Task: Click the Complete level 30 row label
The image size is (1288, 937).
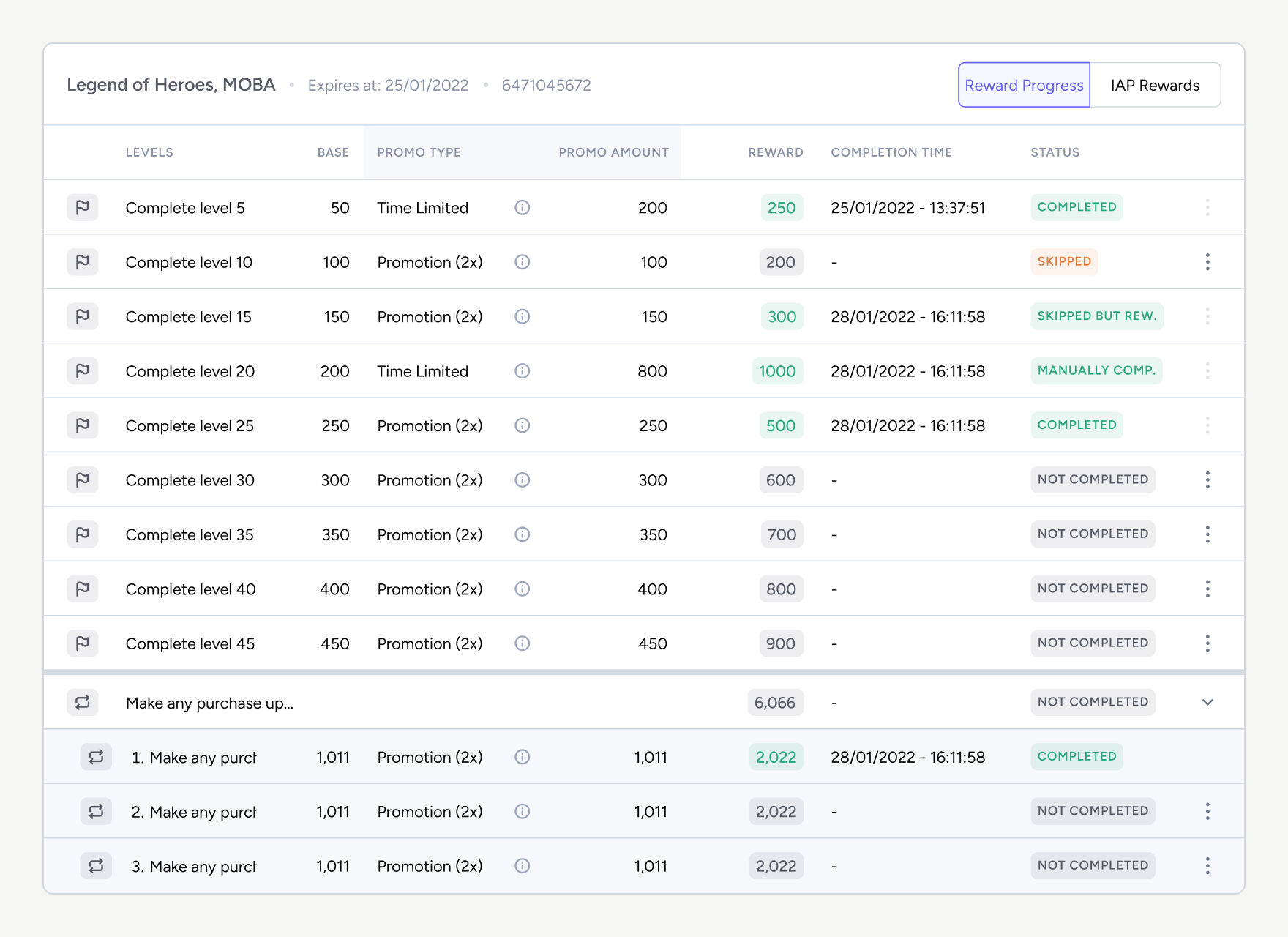Action: 190,480
